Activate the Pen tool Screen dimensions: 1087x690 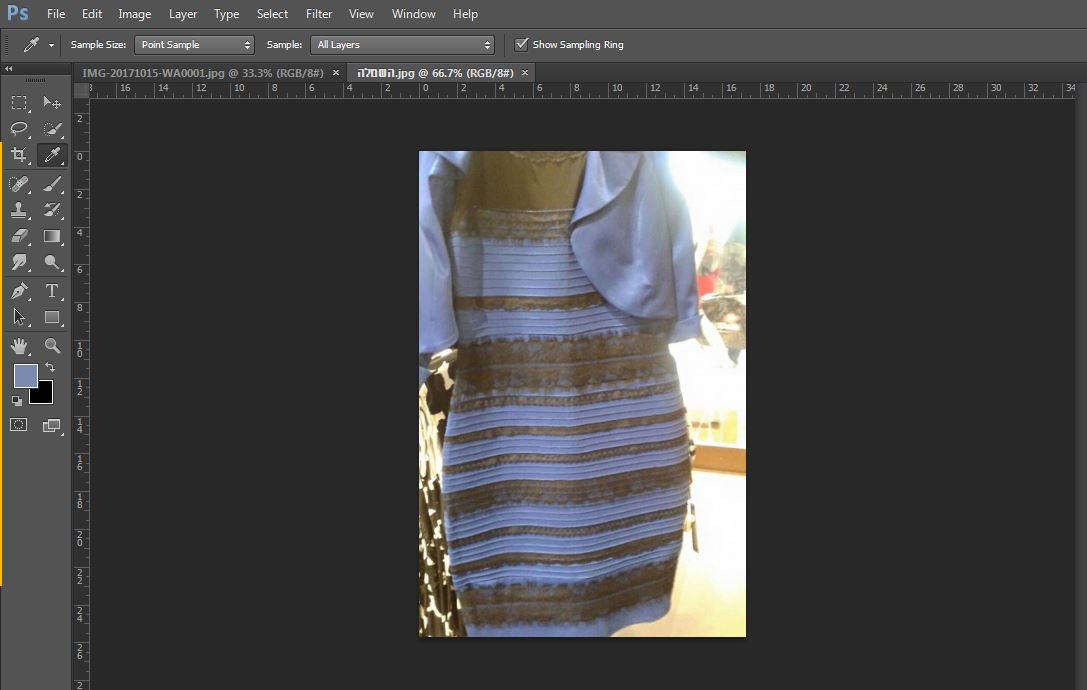tap(19, 291)
